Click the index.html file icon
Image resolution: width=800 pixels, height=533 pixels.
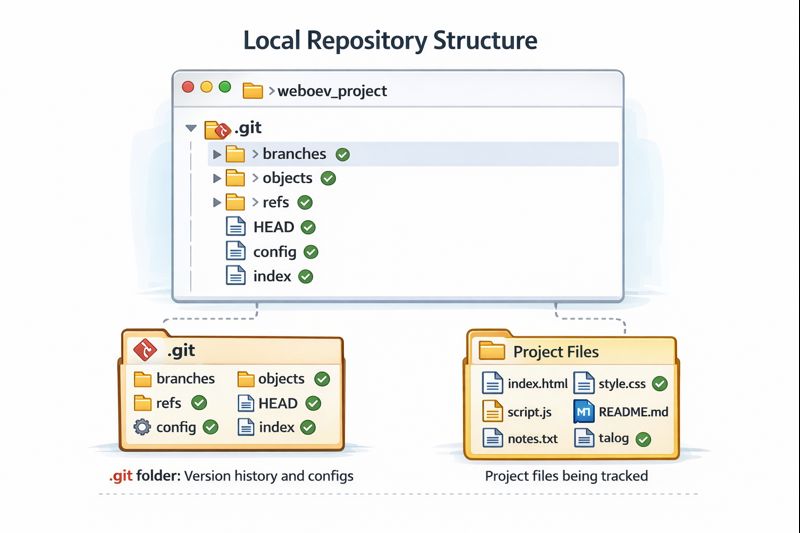(x=492, y=383)
